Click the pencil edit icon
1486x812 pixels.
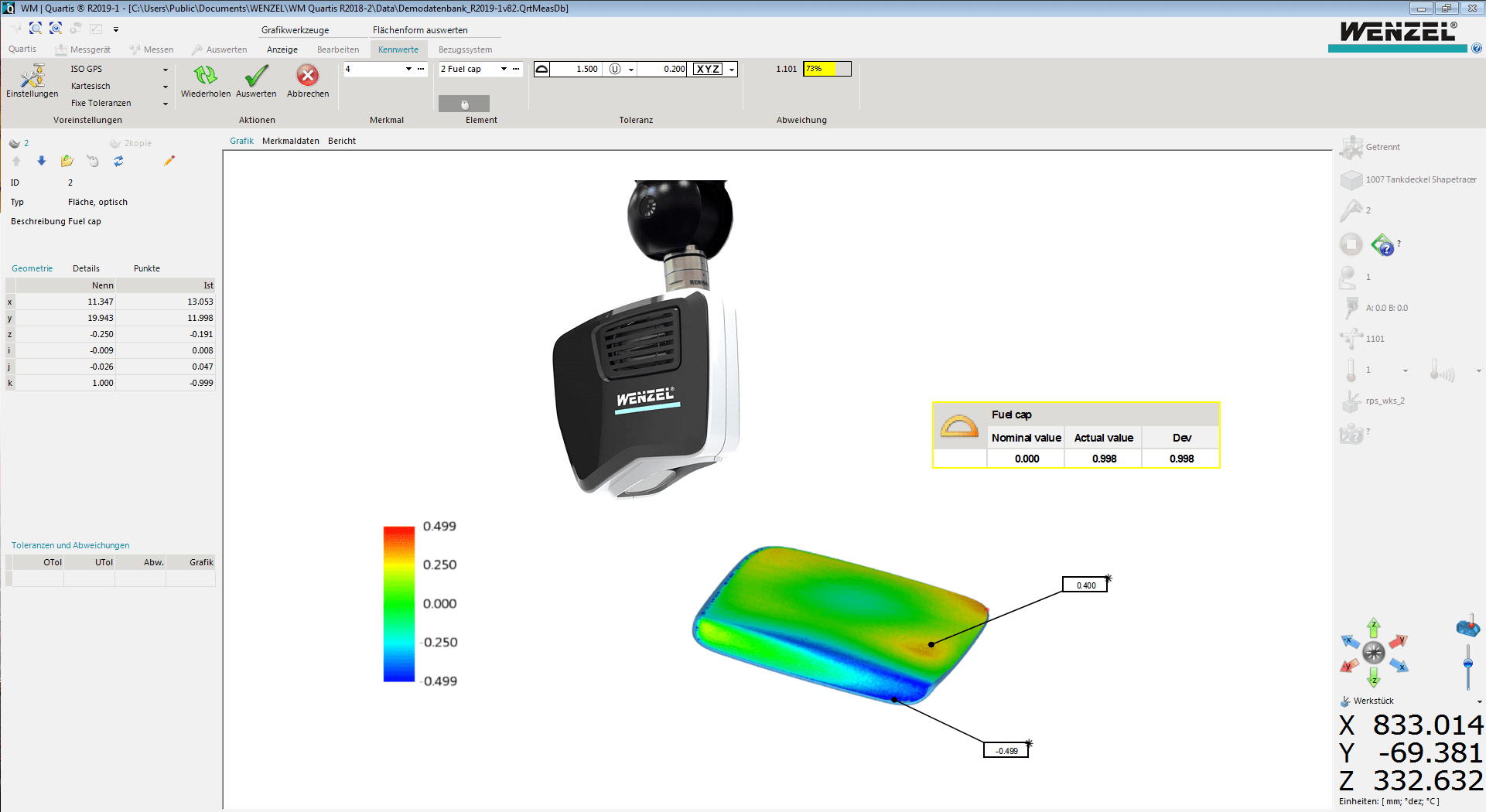(x=169, y=161)
